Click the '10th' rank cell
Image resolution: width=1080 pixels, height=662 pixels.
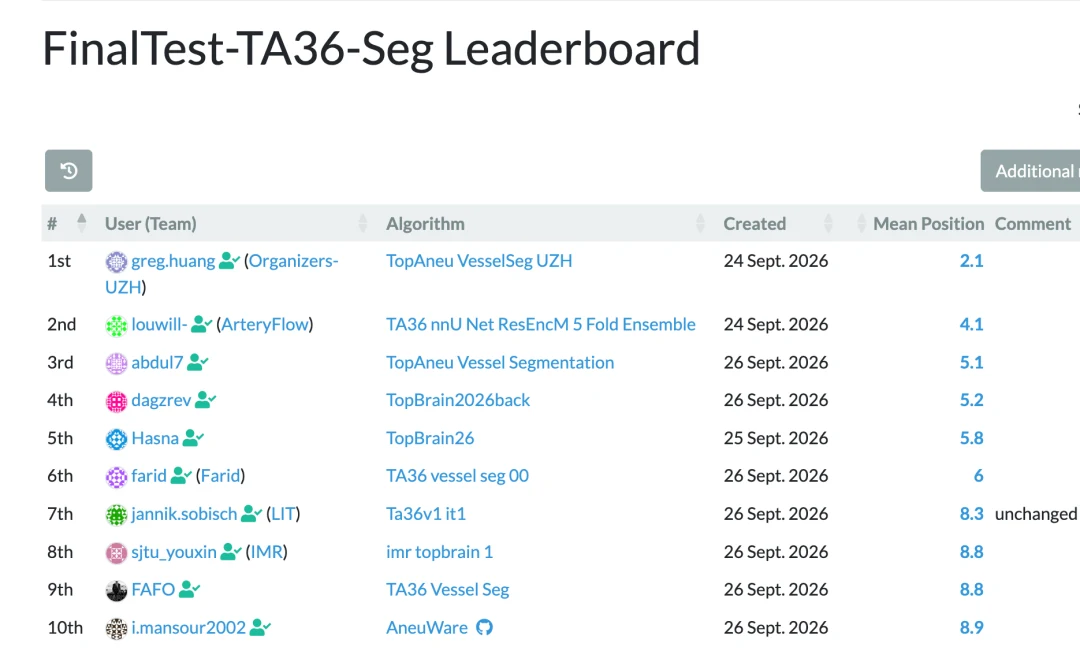(x=65, y=628)
